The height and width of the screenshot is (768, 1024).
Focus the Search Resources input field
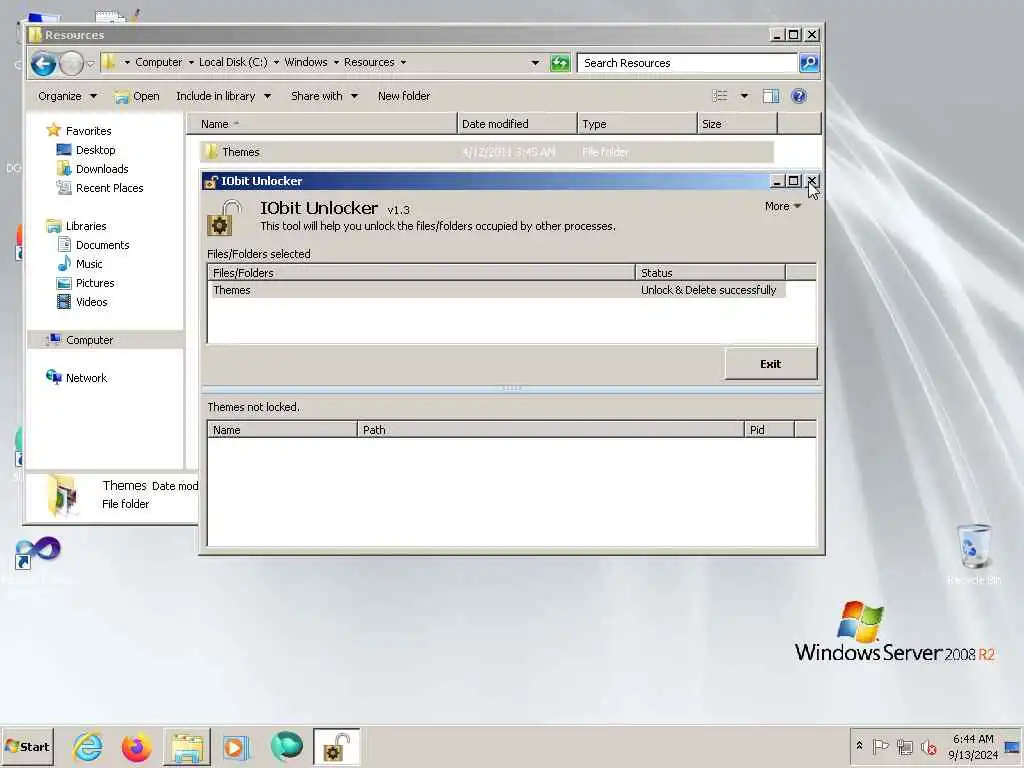(687, 63)
